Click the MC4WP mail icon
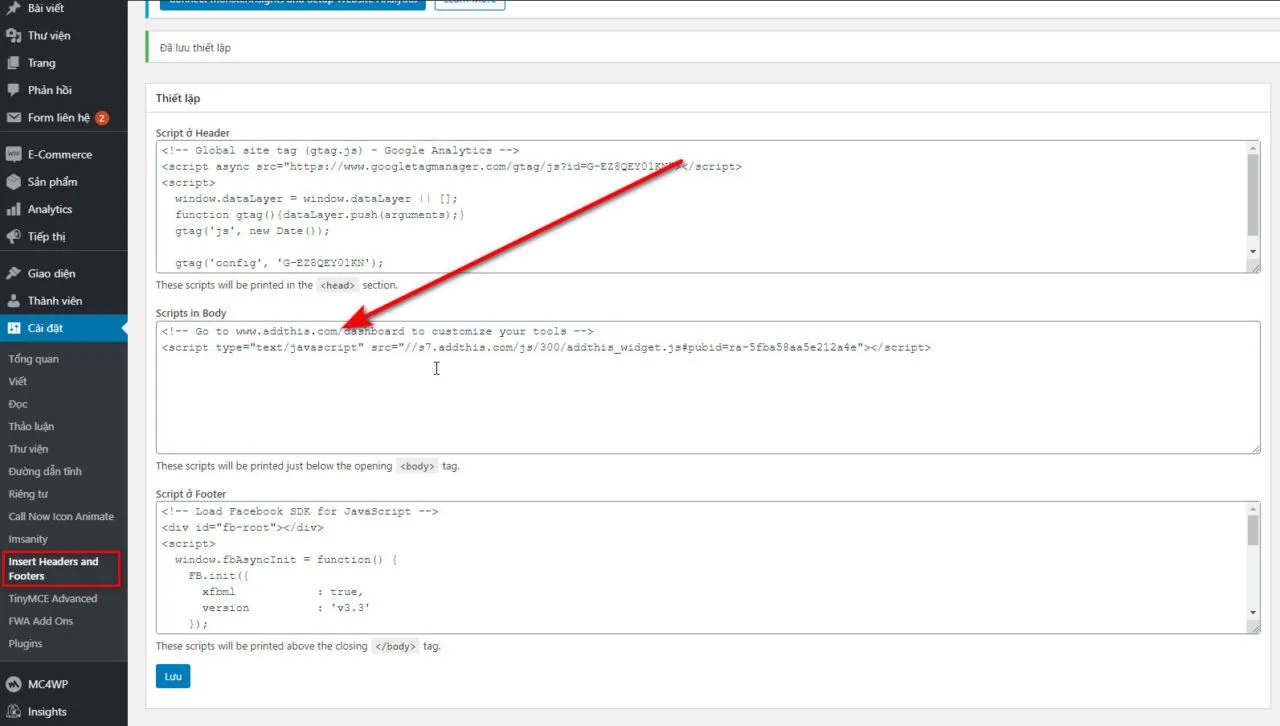 tap(13, 684)
